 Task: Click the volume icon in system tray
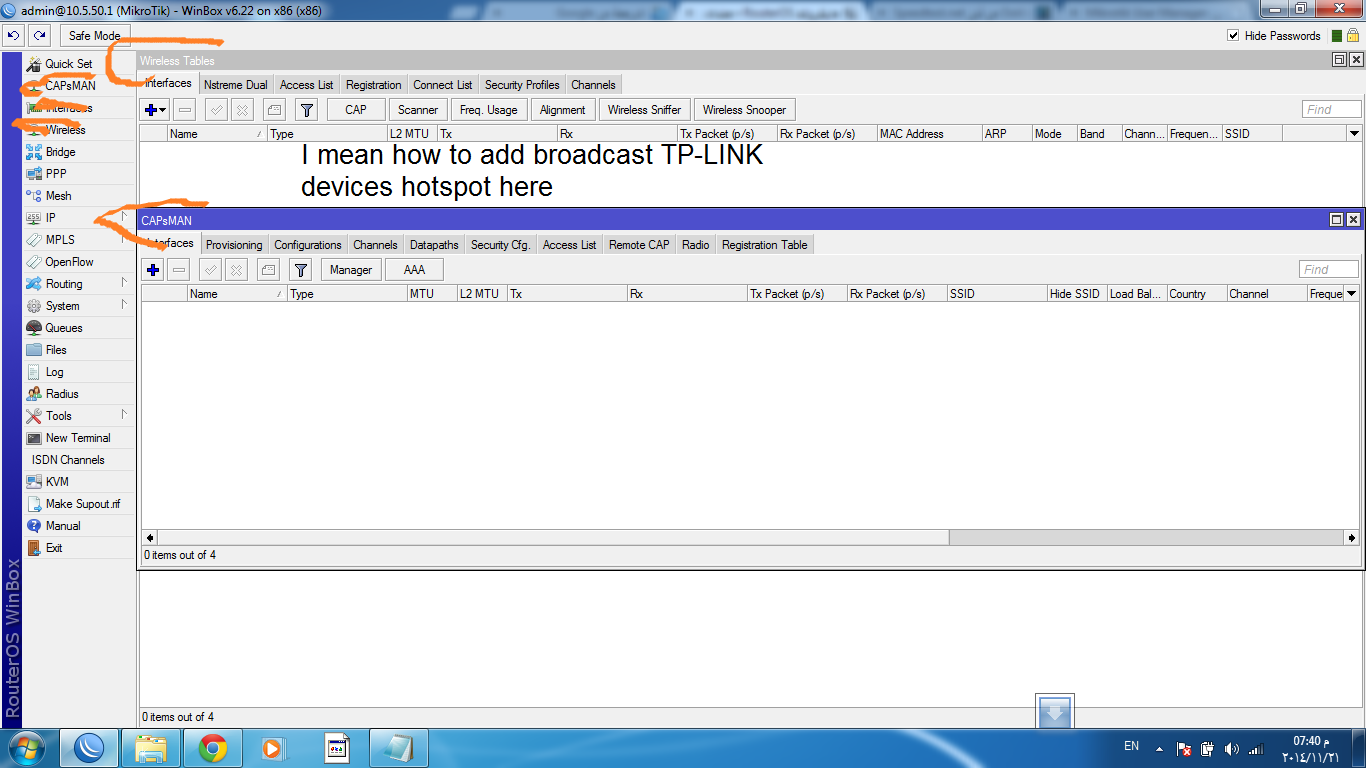click(x=1231, y=748)
